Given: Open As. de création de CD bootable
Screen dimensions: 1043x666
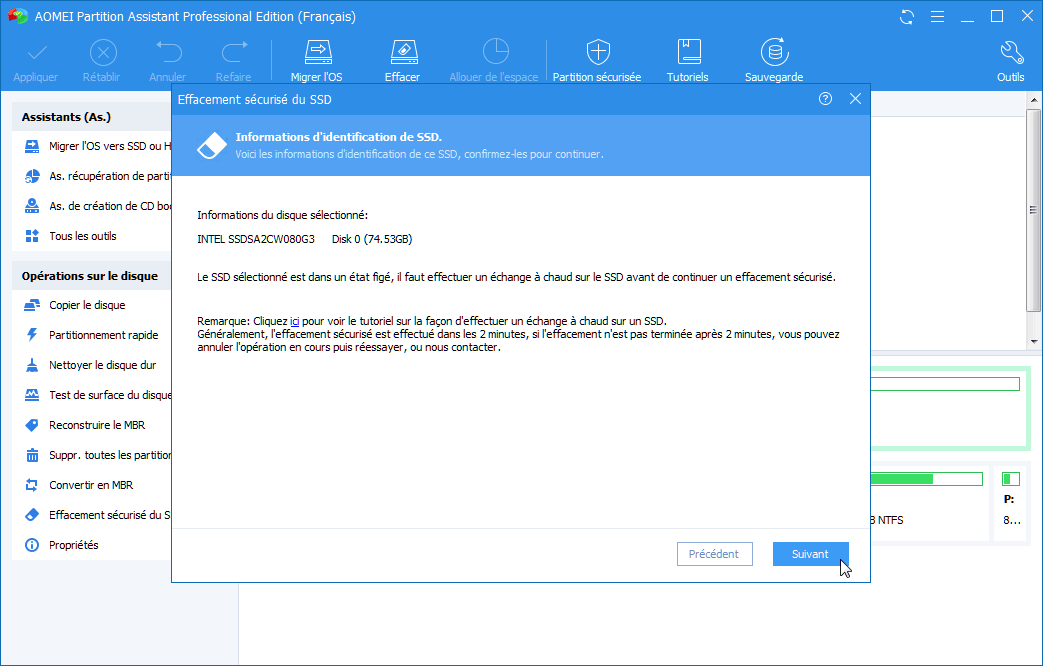Looking at the screenshot, I should pyautogui.click(x=97, y=206).
